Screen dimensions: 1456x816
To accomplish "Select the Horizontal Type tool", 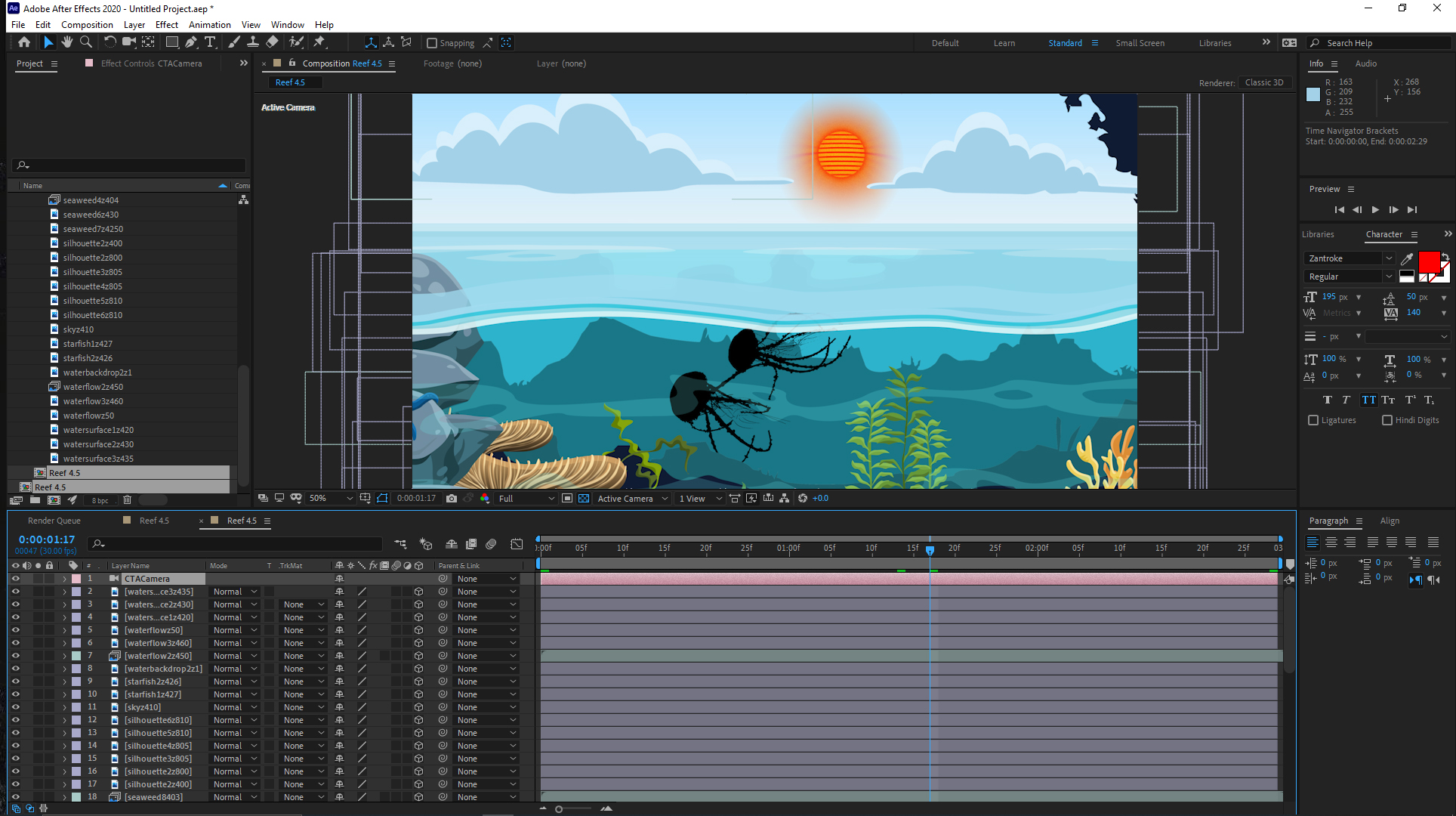I will coord(210,42).
